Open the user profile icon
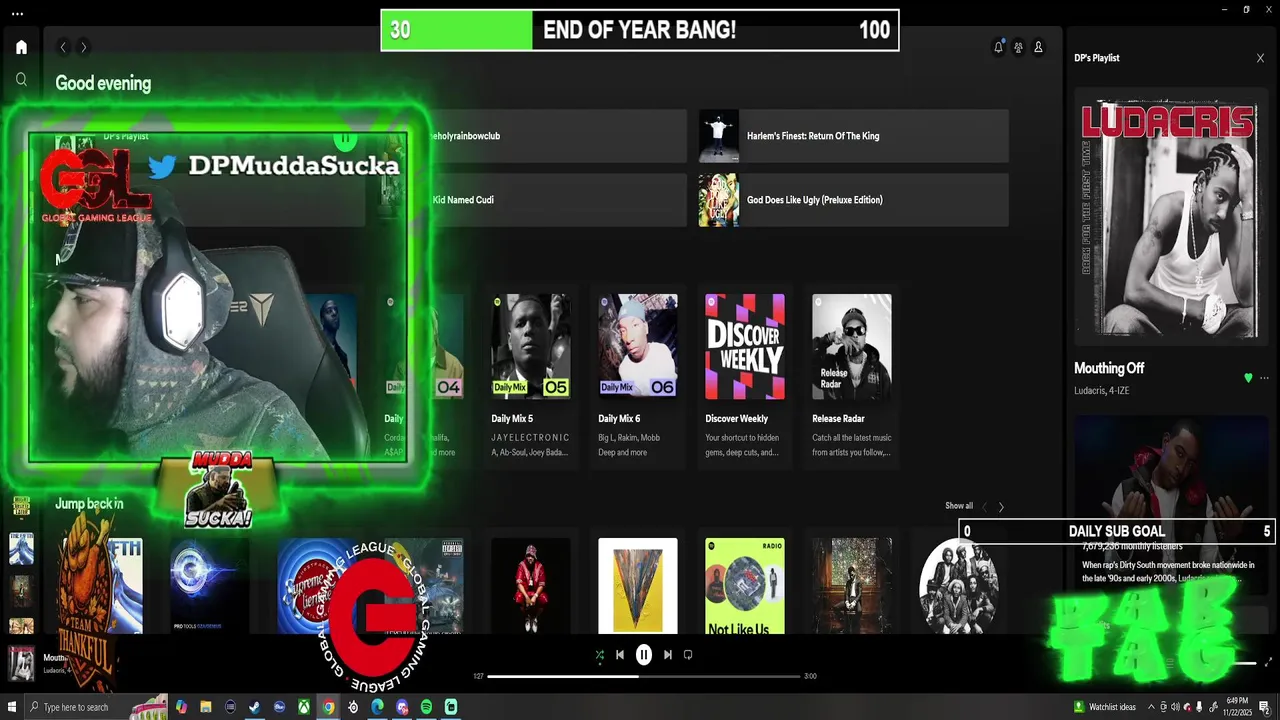 click(x=1038, y=47)
